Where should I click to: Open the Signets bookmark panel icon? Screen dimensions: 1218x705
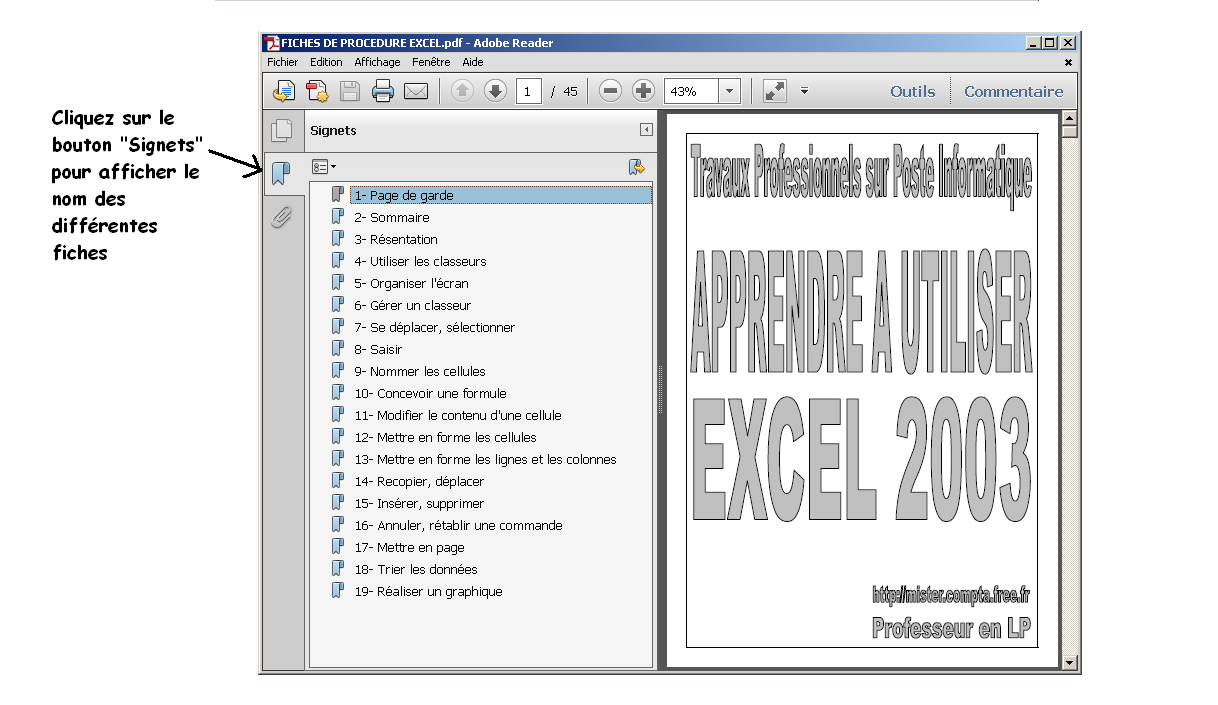tap(281, 174)
